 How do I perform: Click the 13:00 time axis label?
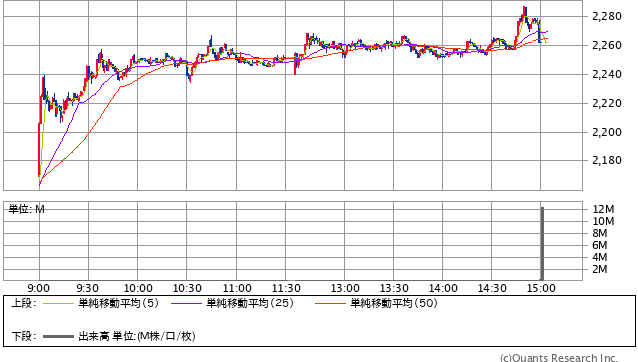(x=345, y=288)
